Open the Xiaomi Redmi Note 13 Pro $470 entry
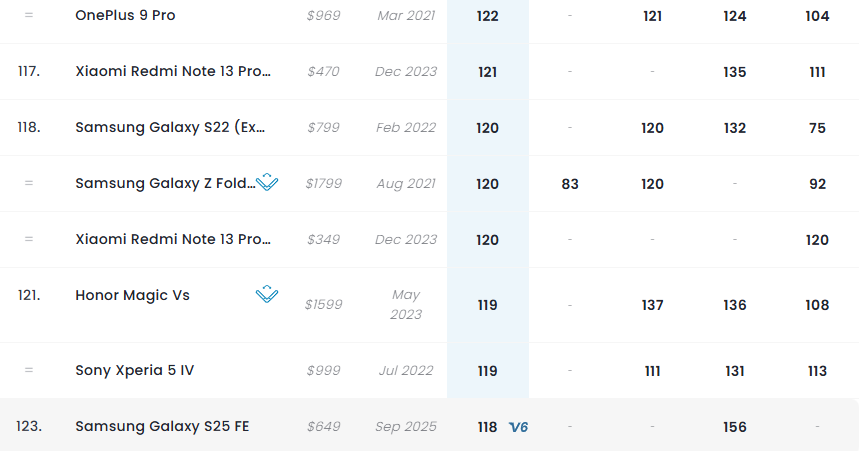 173,72
